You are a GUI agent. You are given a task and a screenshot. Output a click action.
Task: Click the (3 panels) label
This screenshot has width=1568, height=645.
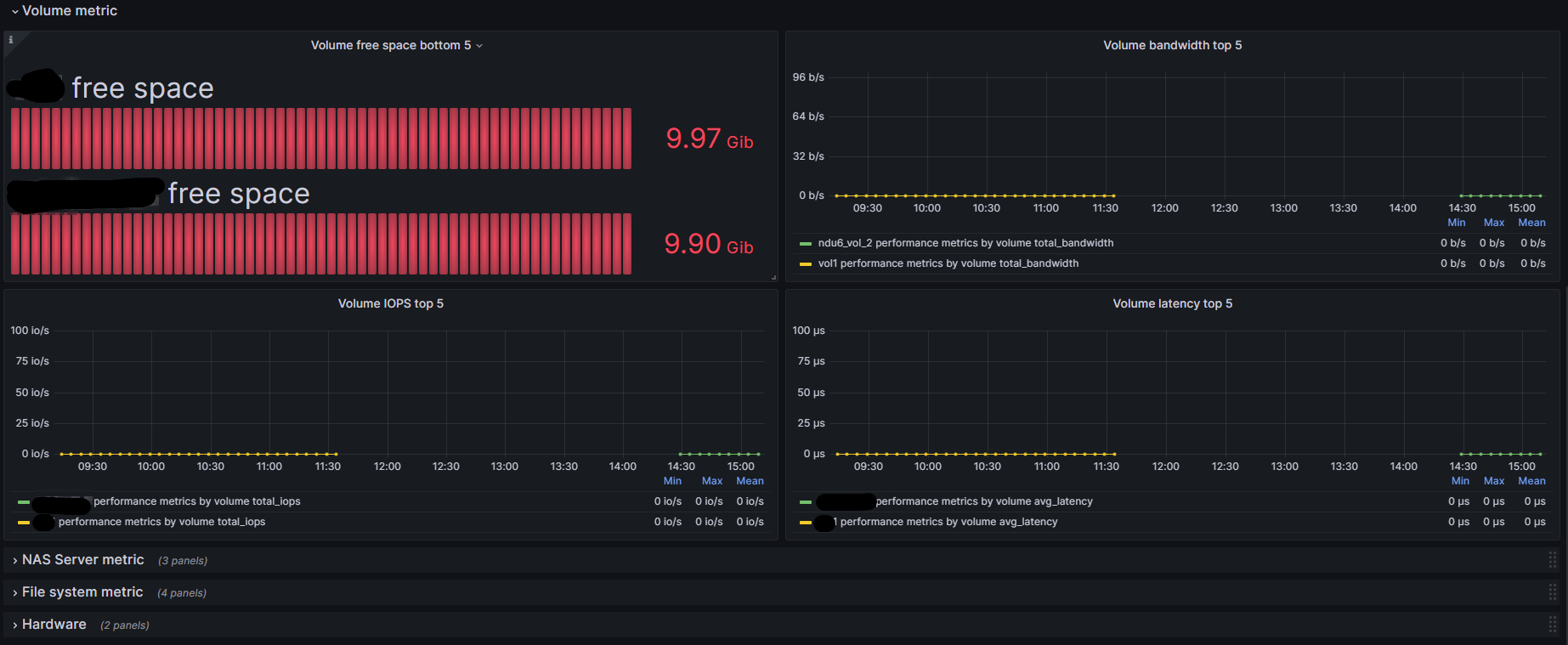tap(183, 561)
